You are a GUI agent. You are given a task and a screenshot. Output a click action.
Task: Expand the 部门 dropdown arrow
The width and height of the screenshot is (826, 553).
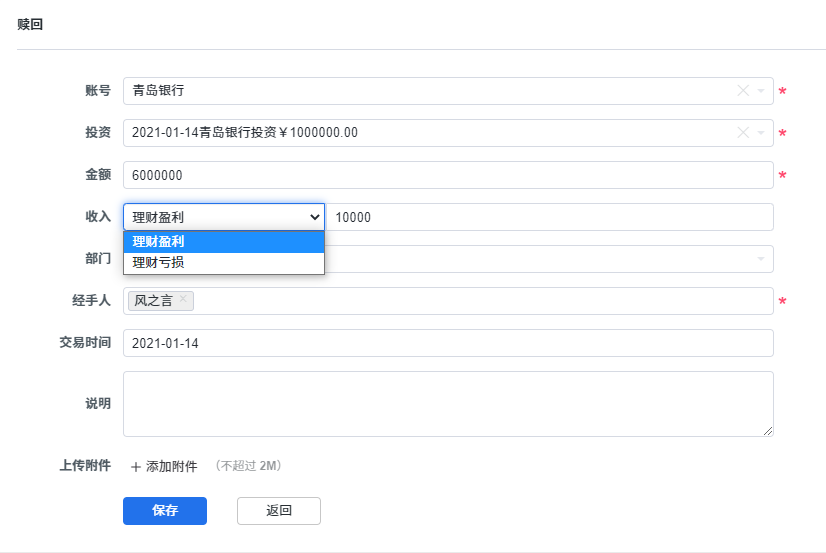[x=761, y=259]
